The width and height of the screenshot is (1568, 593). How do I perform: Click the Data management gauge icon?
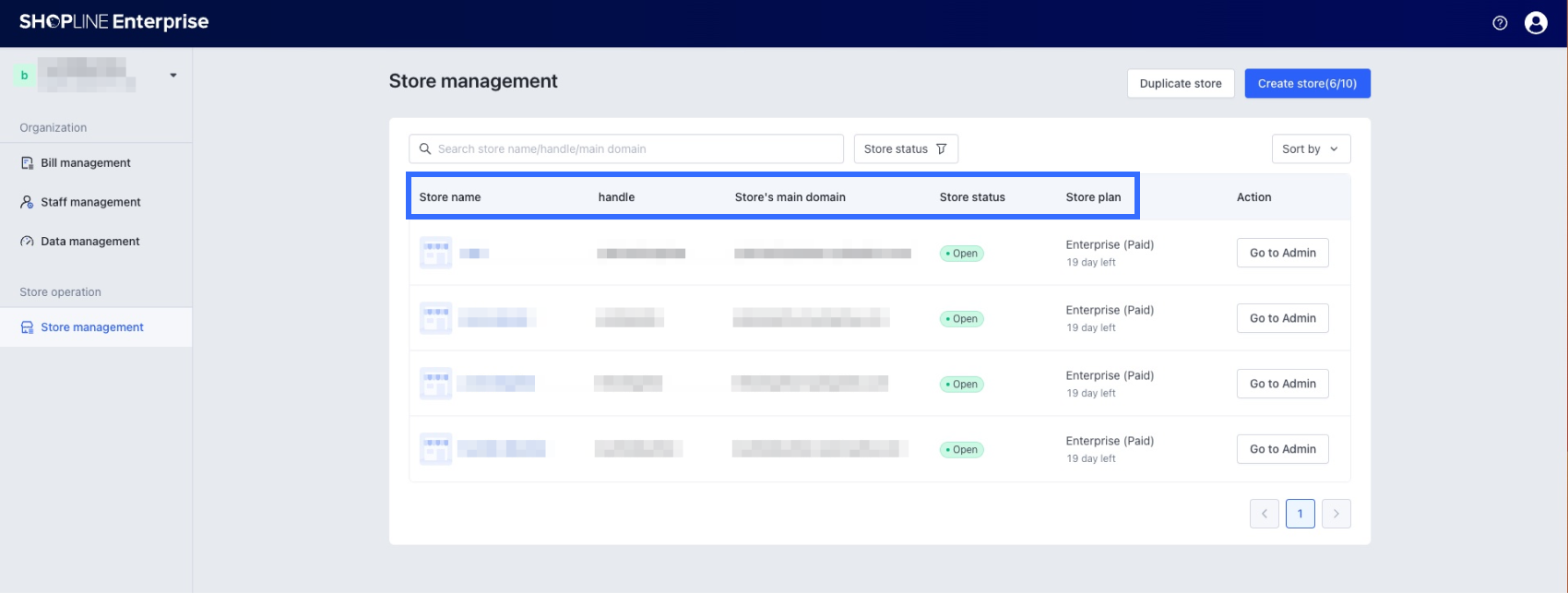point(27,242)
